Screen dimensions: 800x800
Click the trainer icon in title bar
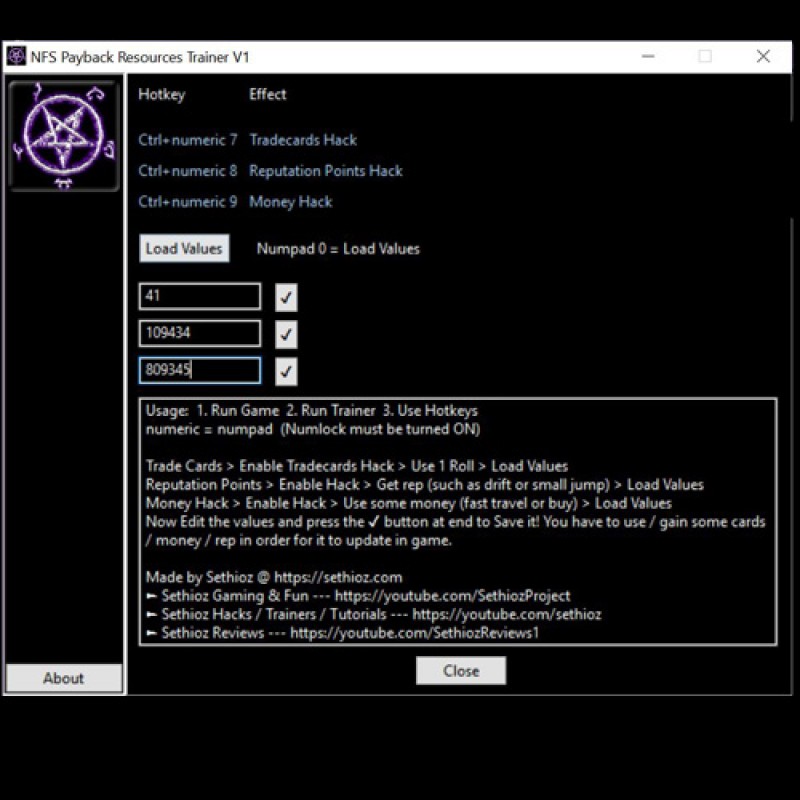click(x=16, y=56)
